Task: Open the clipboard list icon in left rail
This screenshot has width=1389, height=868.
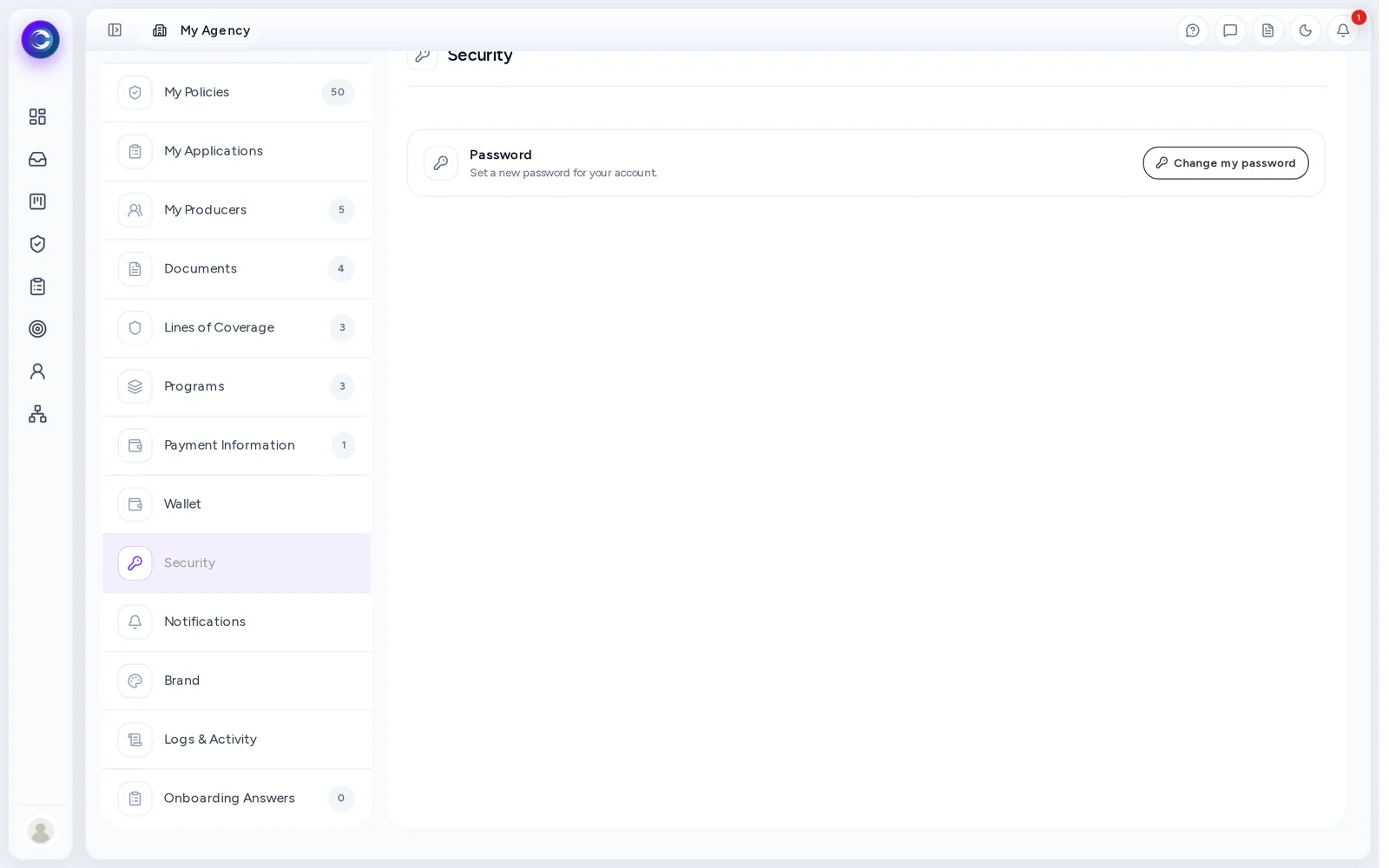Action: pyautogui.click(x=37, y=286)
